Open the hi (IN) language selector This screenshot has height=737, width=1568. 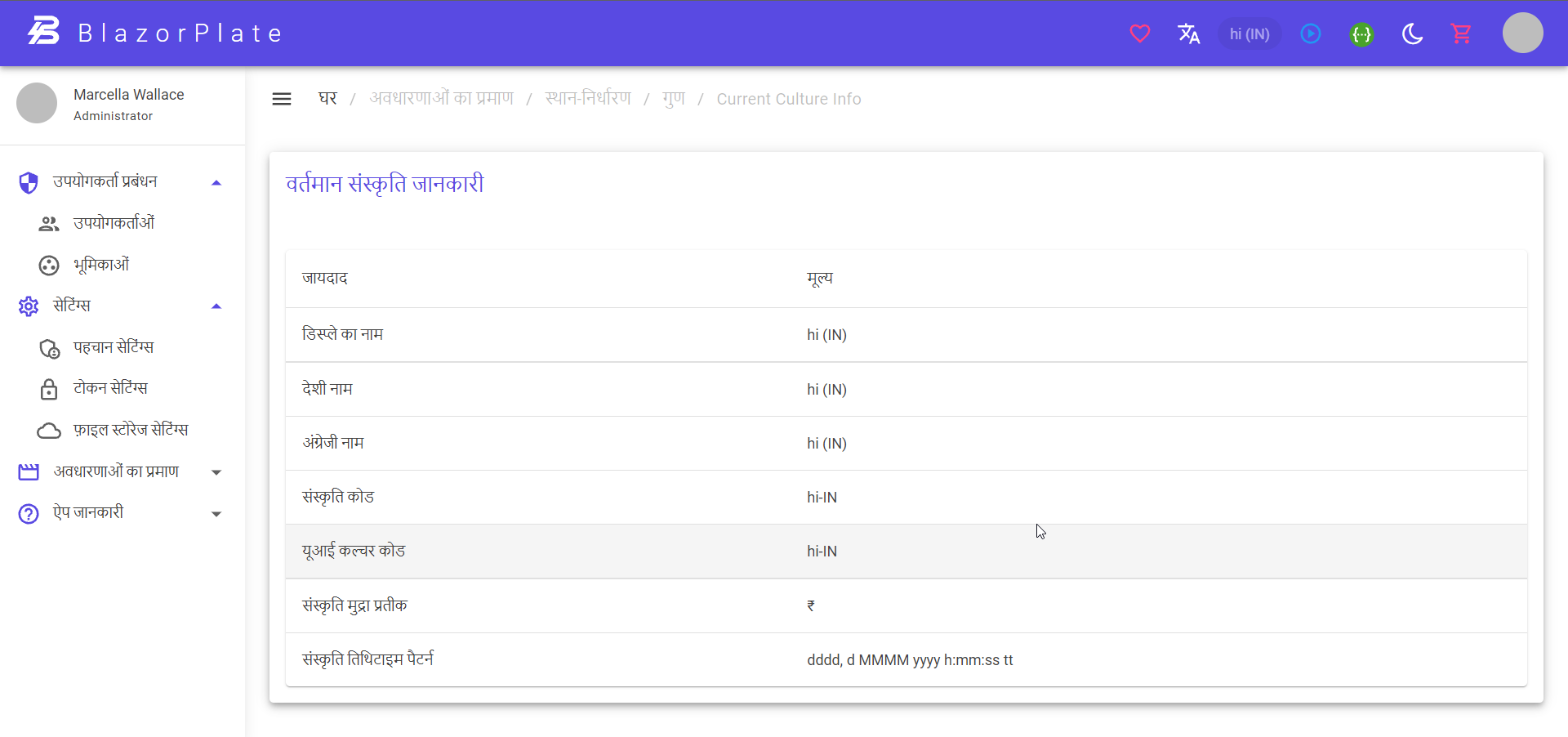(1249, 33)
